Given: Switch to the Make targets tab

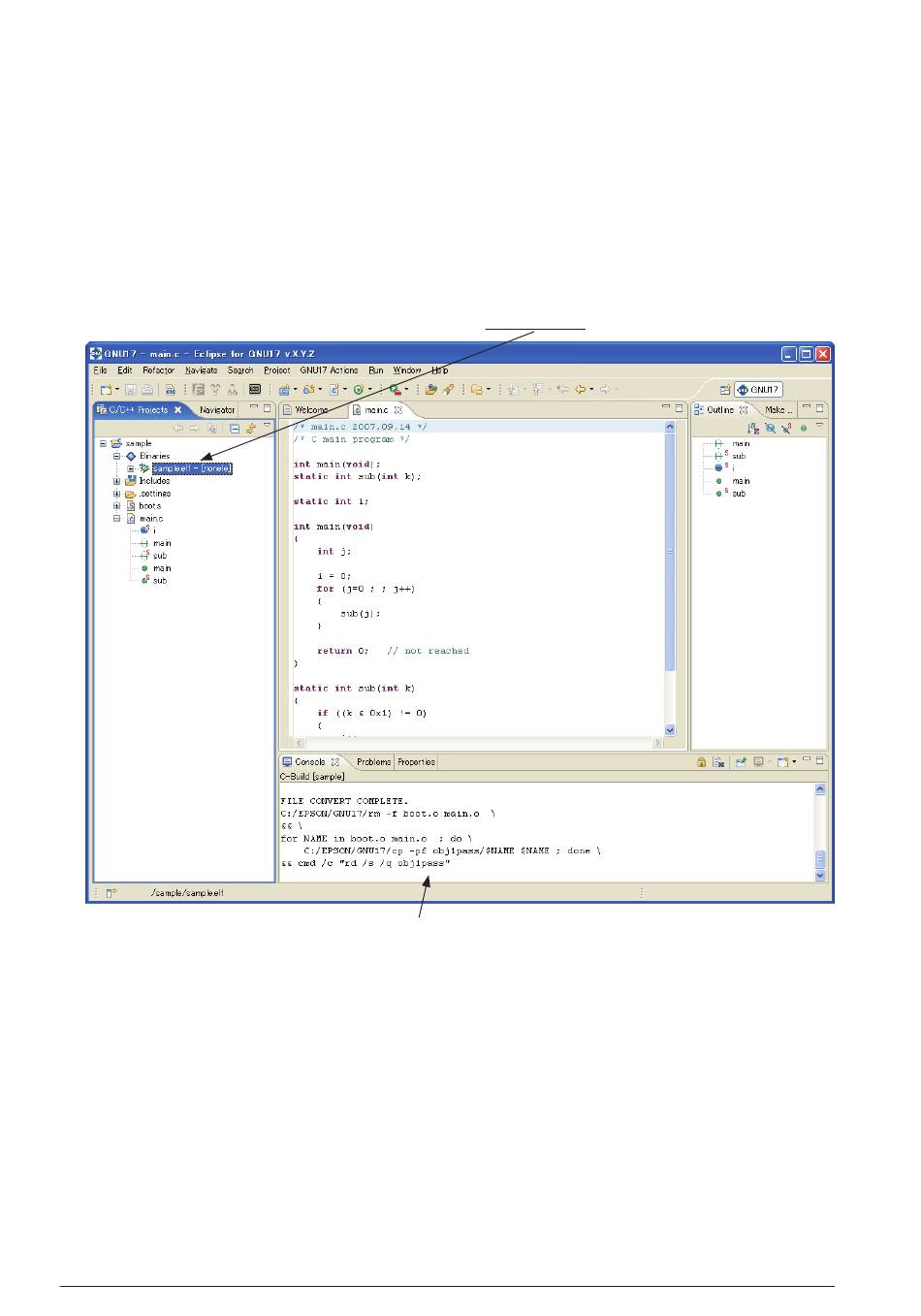Looking at the screenshot, I should 778,410.
